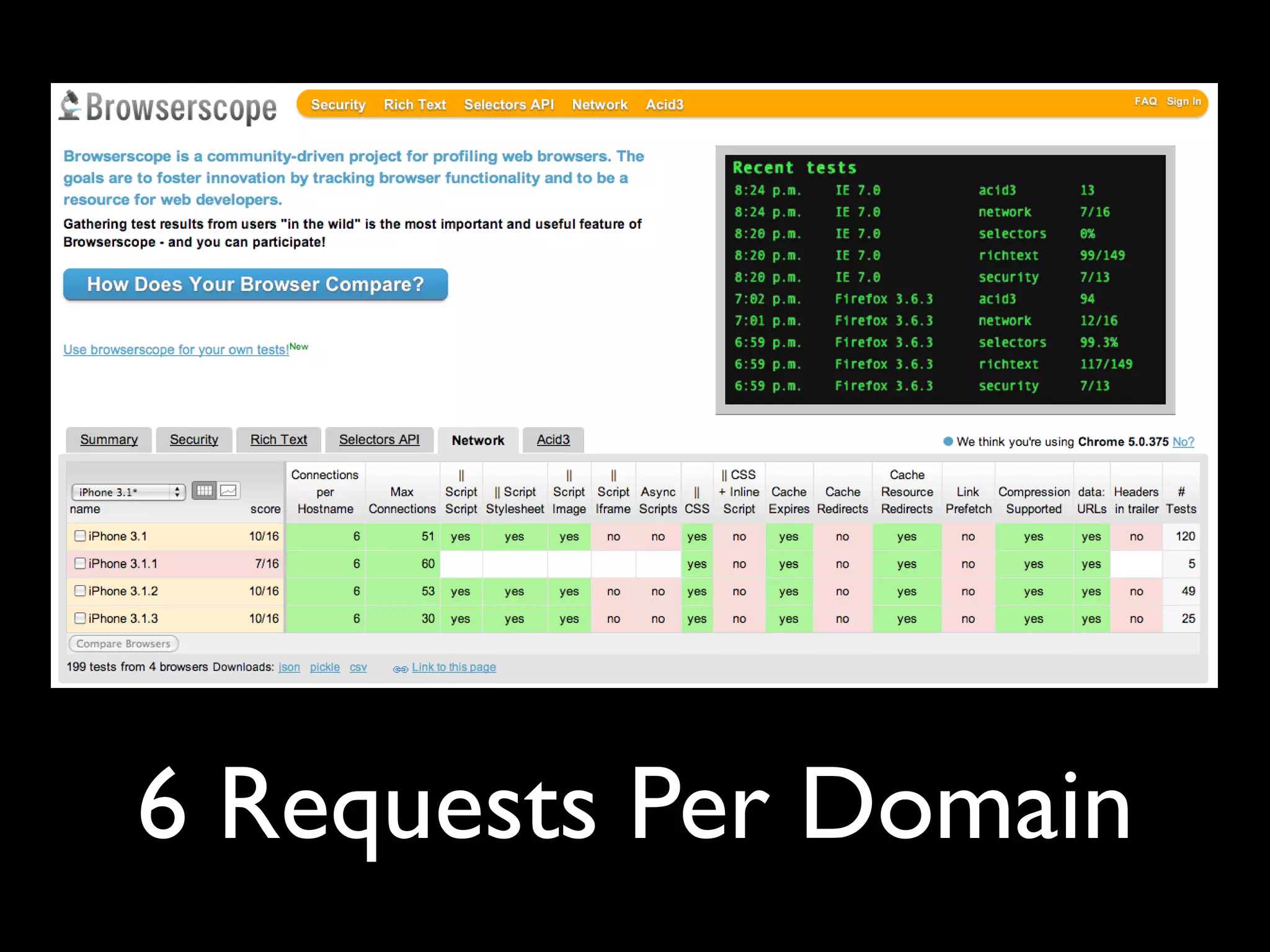Open Rich Text in the orange nav bar
The width and height of the screenshot is (1270, 952).
[x=414, y=105]
